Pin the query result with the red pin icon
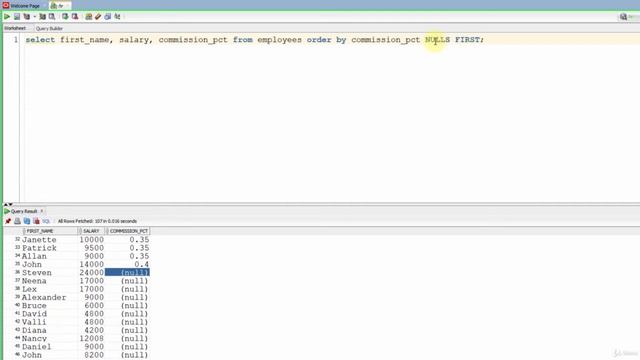 click(8, 221)
